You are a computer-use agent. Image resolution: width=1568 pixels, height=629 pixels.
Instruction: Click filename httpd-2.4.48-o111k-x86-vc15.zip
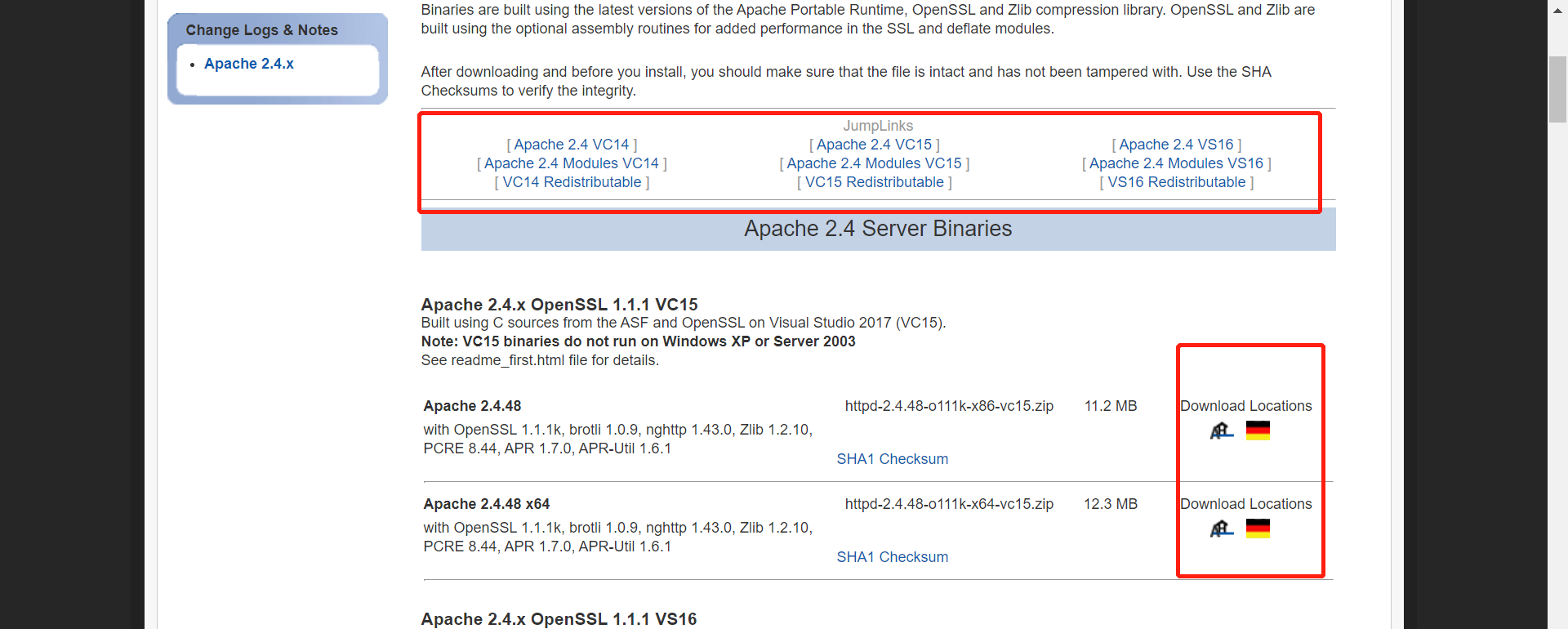949,406
